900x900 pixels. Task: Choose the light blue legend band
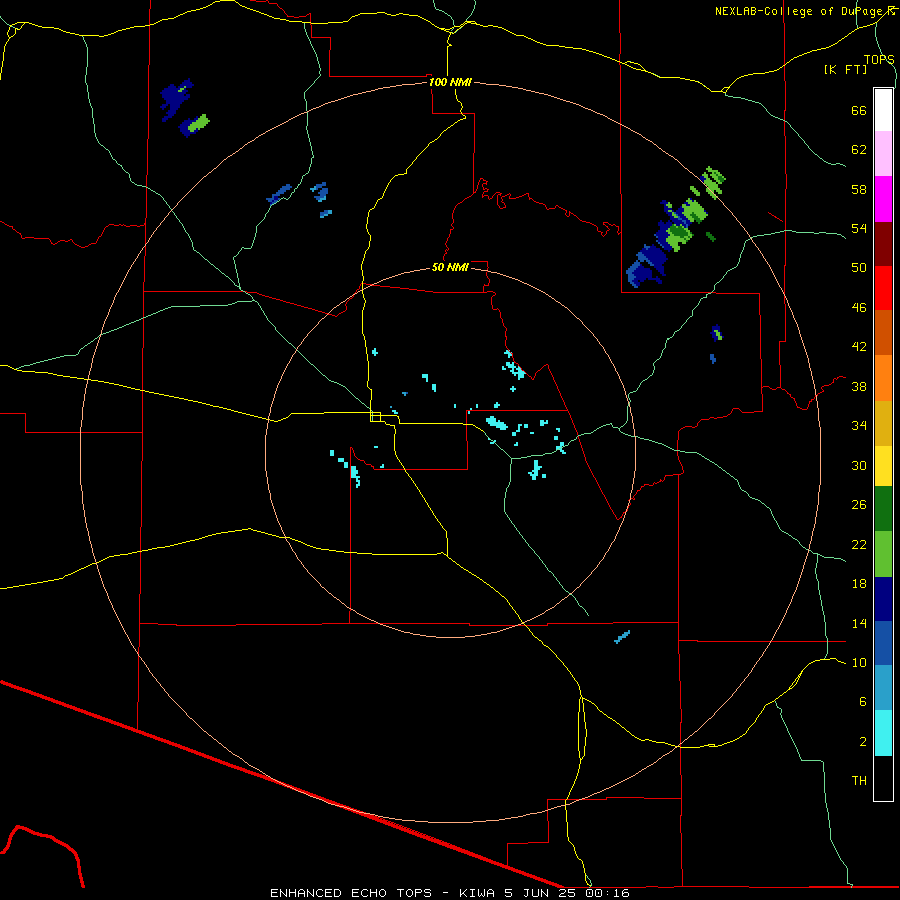[x=883, y=688]
